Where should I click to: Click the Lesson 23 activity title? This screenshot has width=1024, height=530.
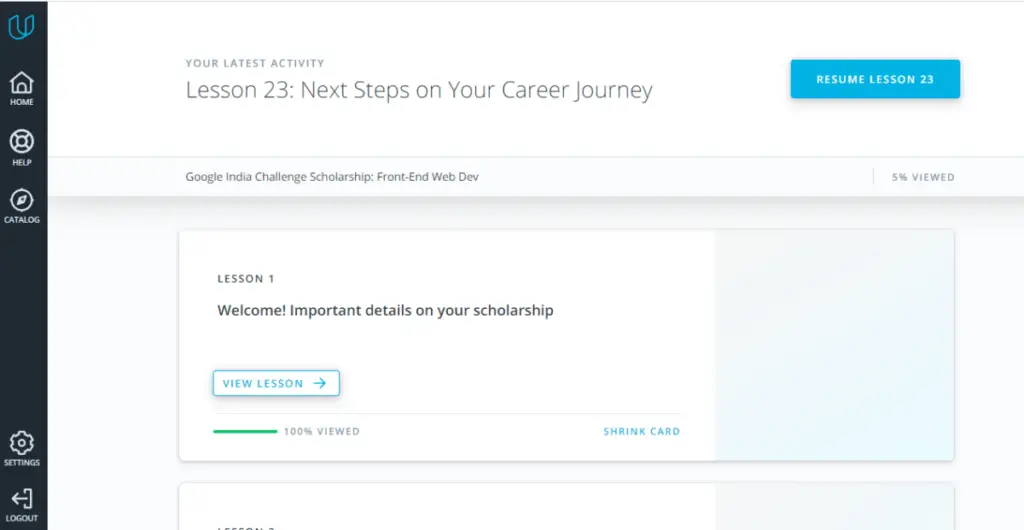419,90
